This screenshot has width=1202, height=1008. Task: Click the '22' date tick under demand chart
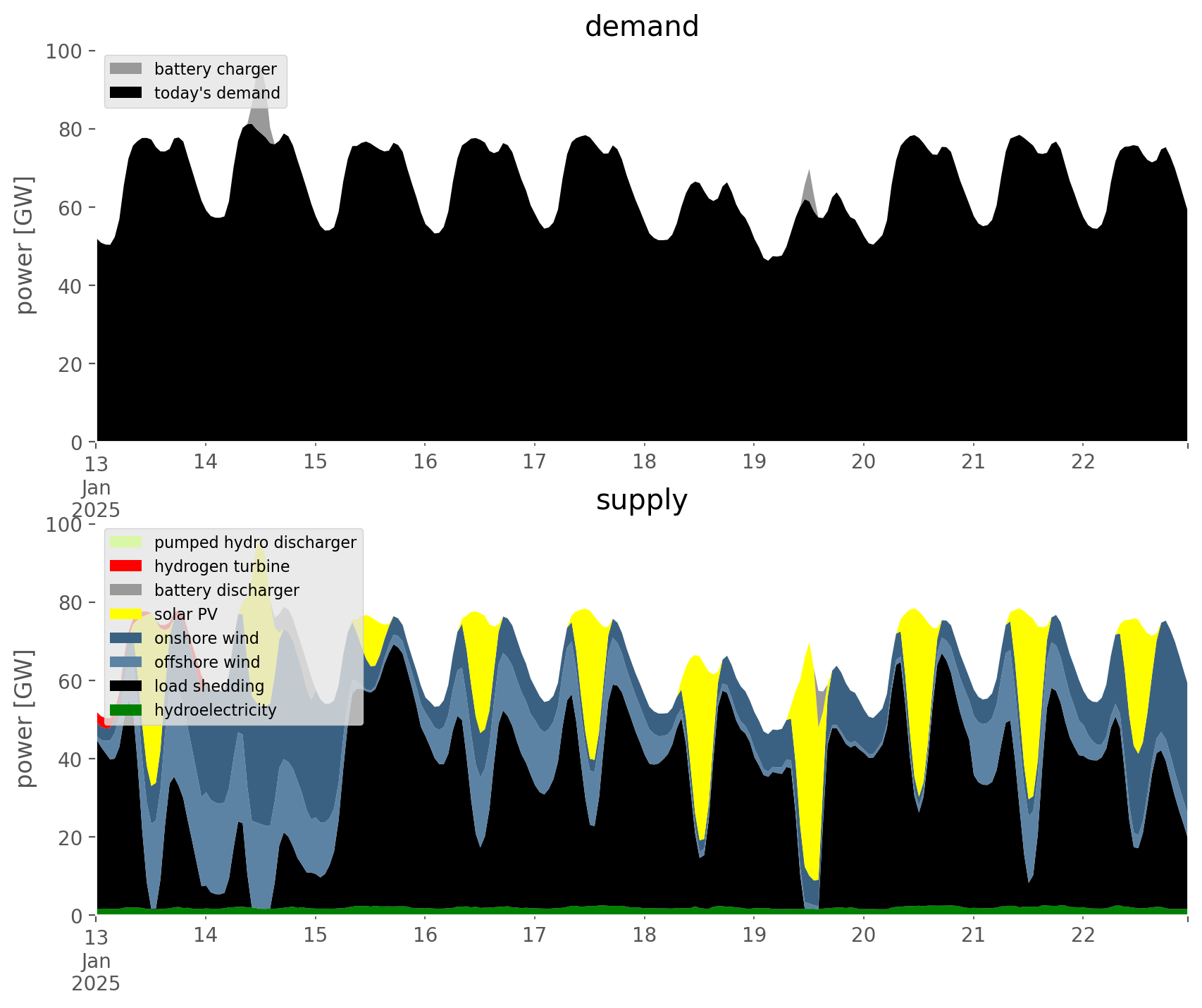click(1082, 462)
